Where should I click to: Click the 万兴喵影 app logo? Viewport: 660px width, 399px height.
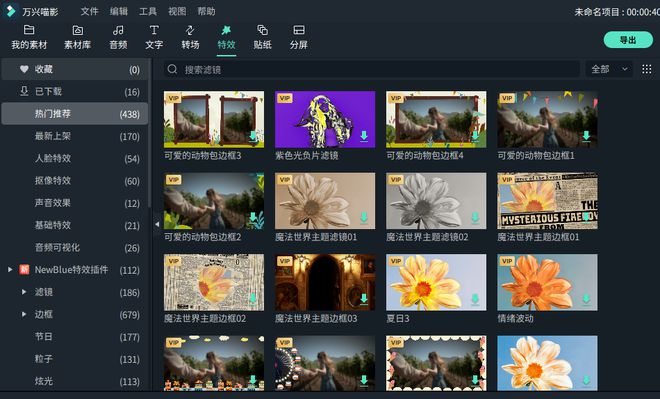point(10,11)
